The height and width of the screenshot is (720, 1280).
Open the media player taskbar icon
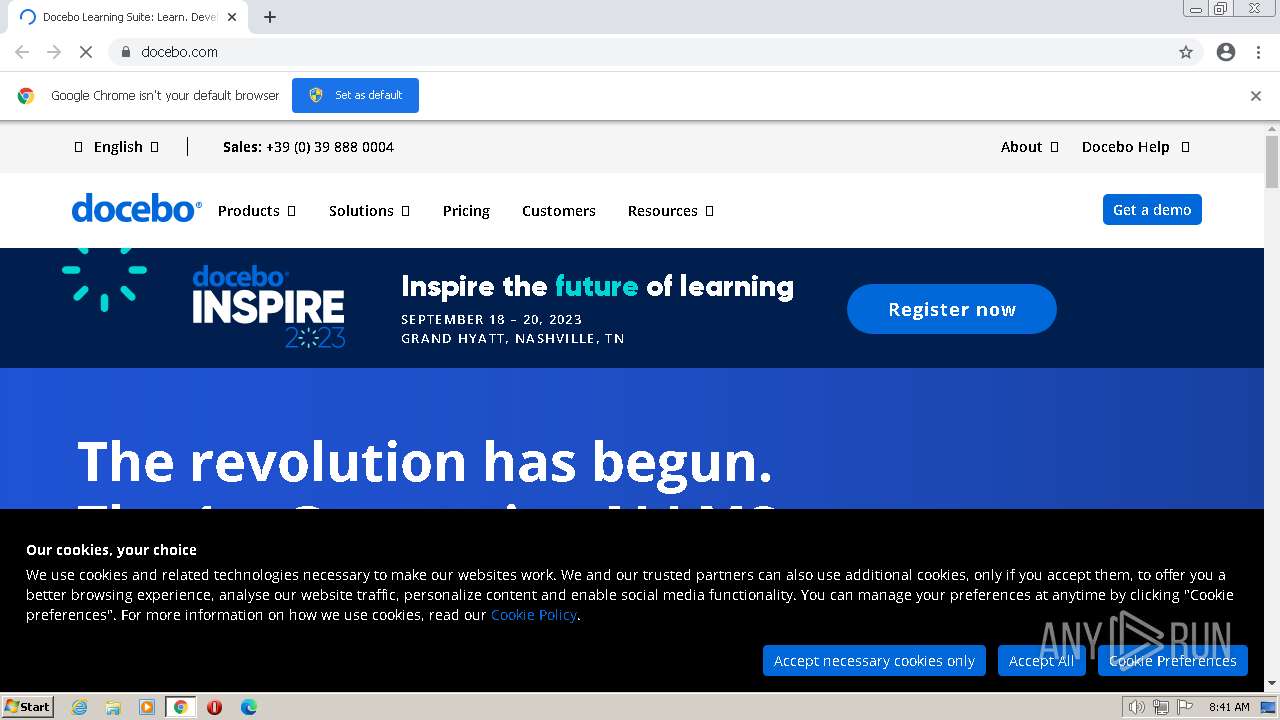[147, 707]
